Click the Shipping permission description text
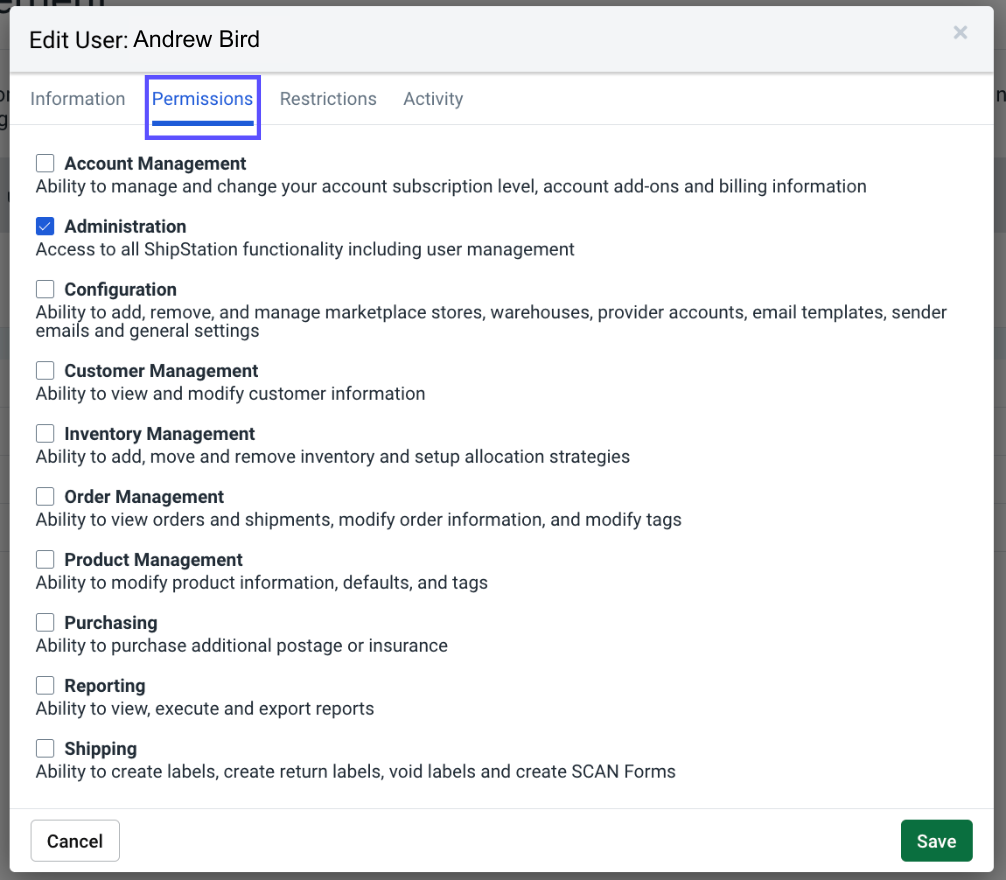Viewport: 1006px width, 880px height. (355, 771)
